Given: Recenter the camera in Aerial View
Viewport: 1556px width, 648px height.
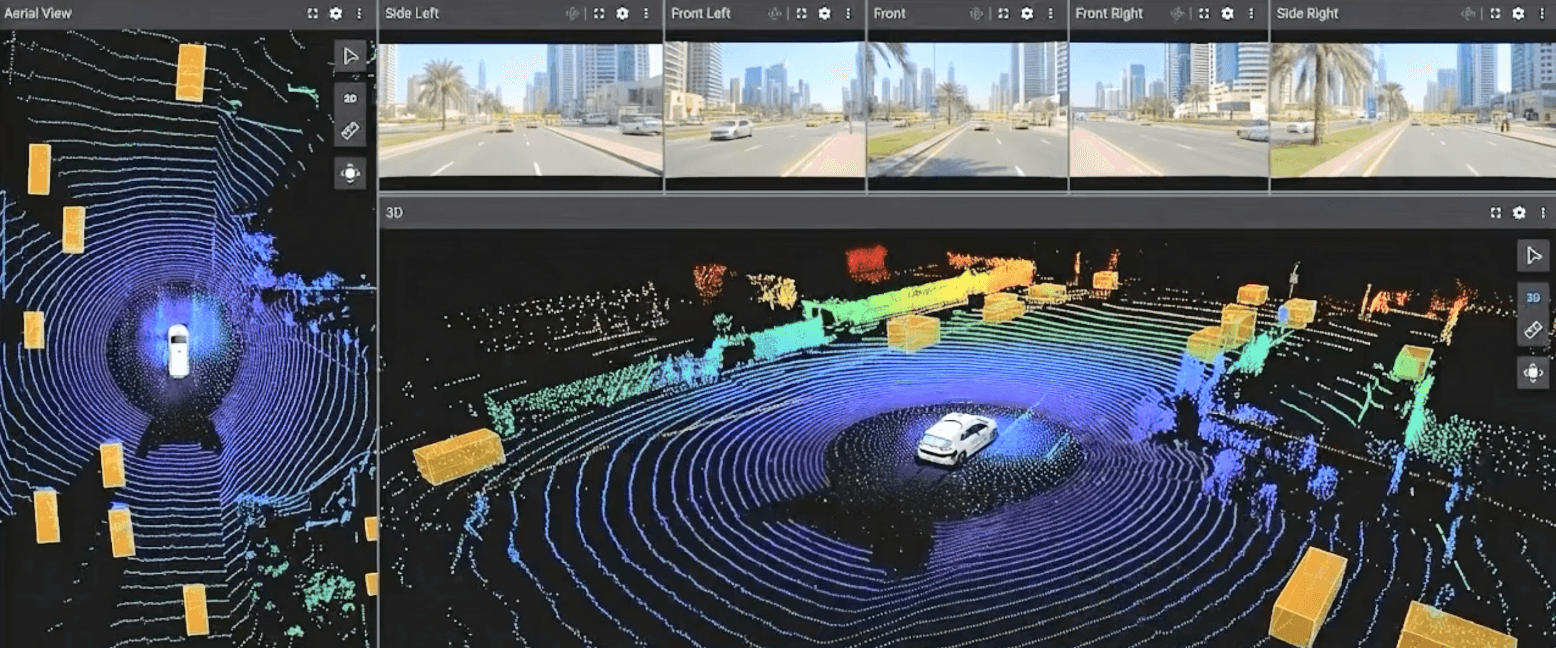Looking at the screenshot, I should (x=350, y=173).
